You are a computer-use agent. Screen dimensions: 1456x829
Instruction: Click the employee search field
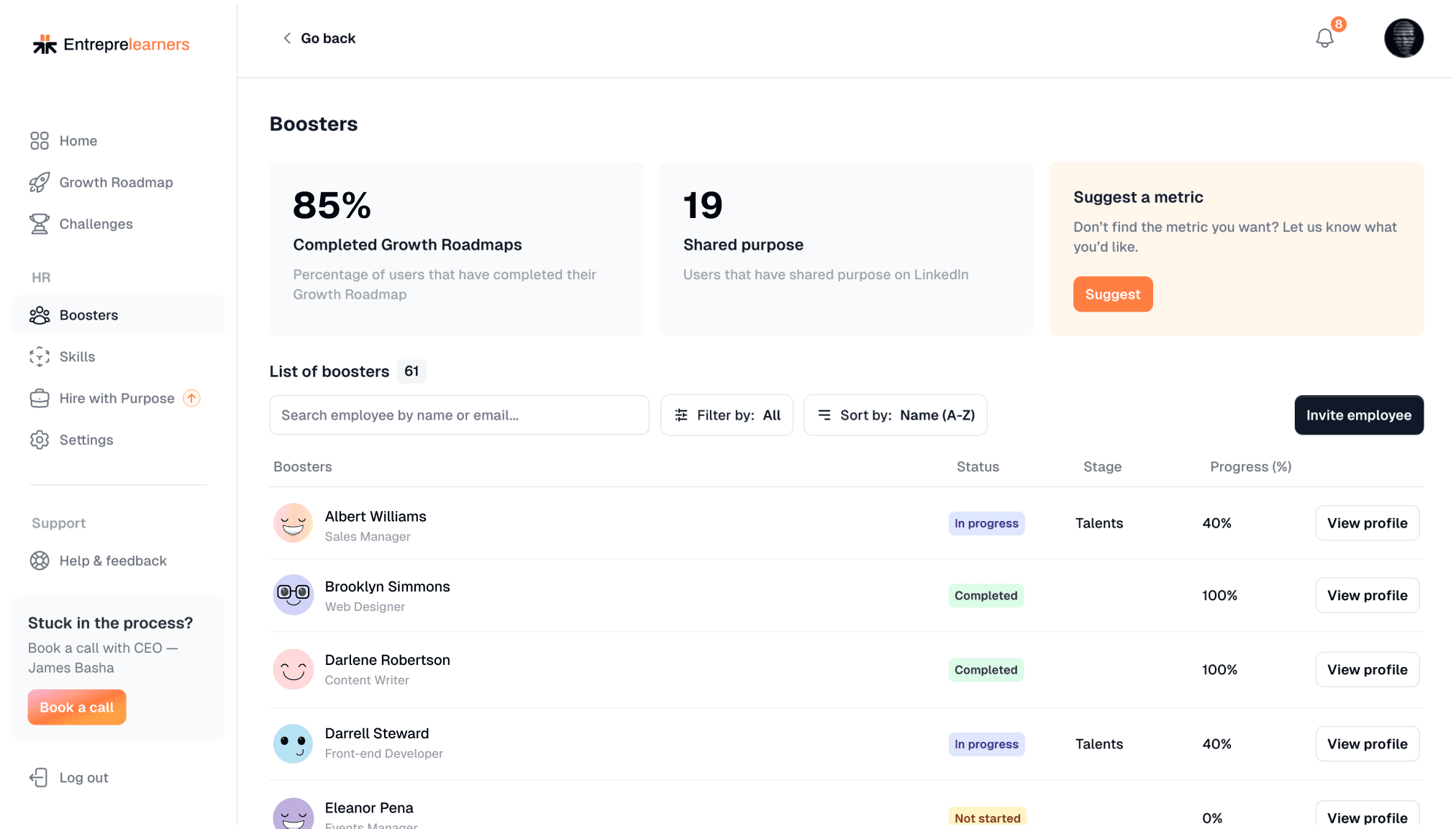click(459, 415)
